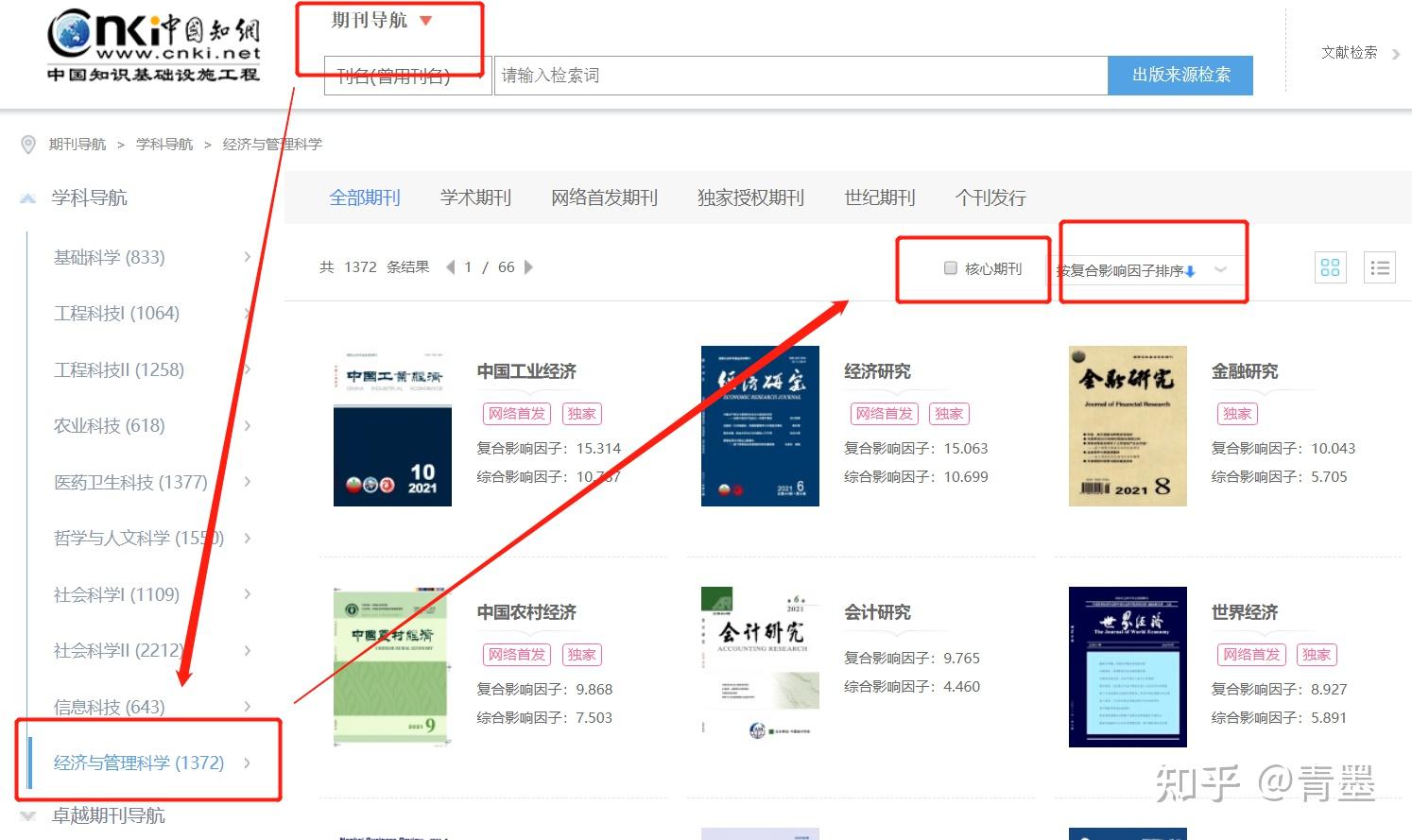This screenshot has height=840, width=1412.
Task: Select 信息科技 (643) in subject list
Action: (110, 707)
